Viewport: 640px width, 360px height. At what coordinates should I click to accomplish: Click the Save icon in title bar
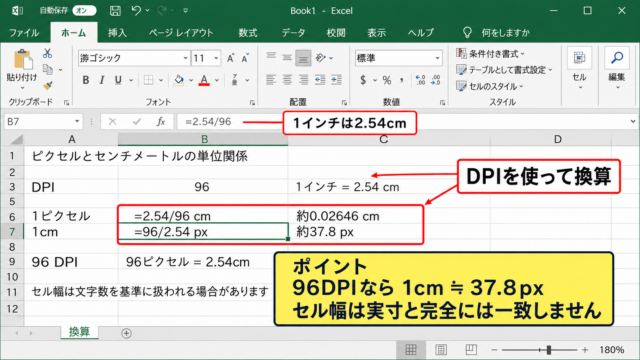coord(115,11)
